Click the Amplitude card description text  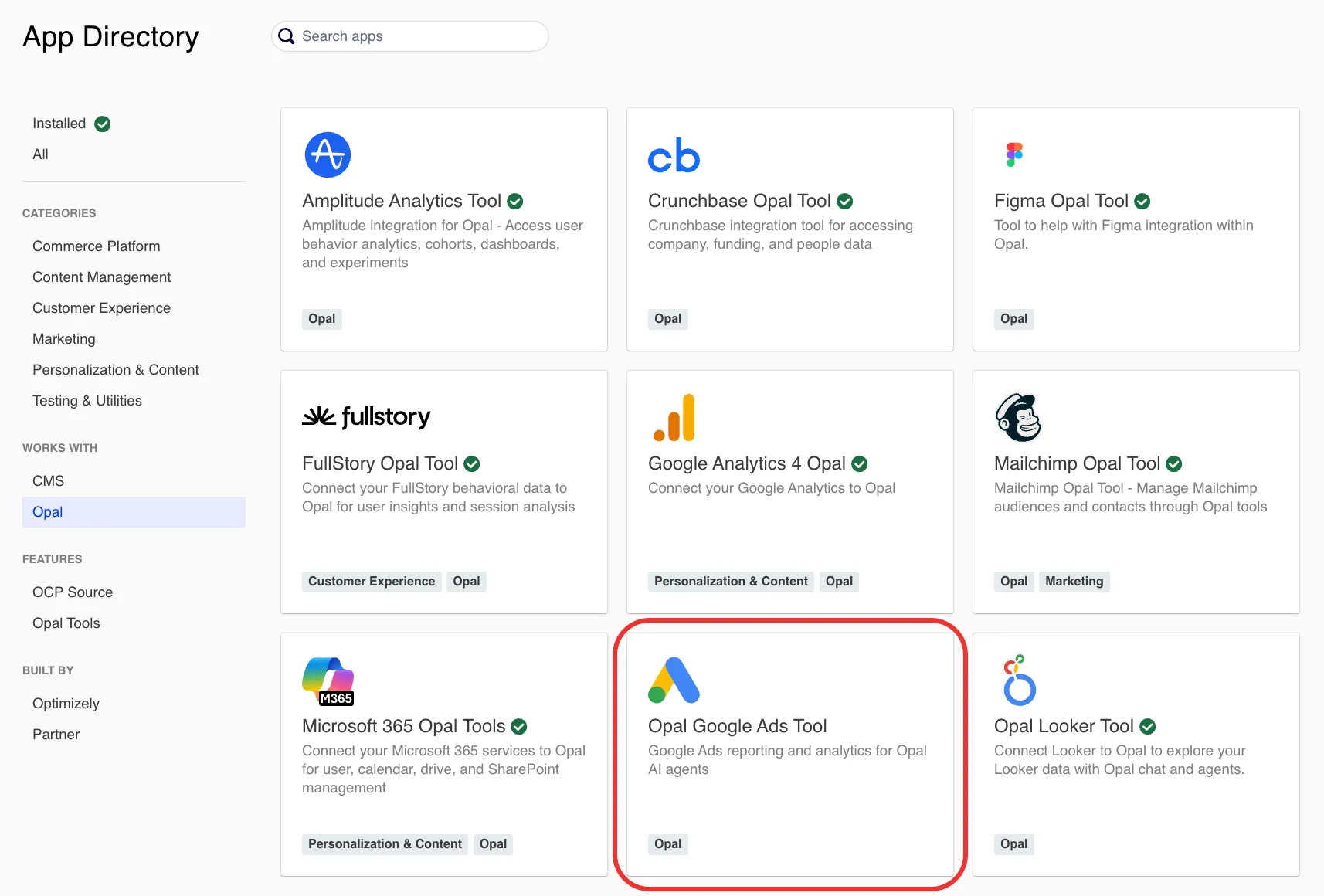[443, 244]
